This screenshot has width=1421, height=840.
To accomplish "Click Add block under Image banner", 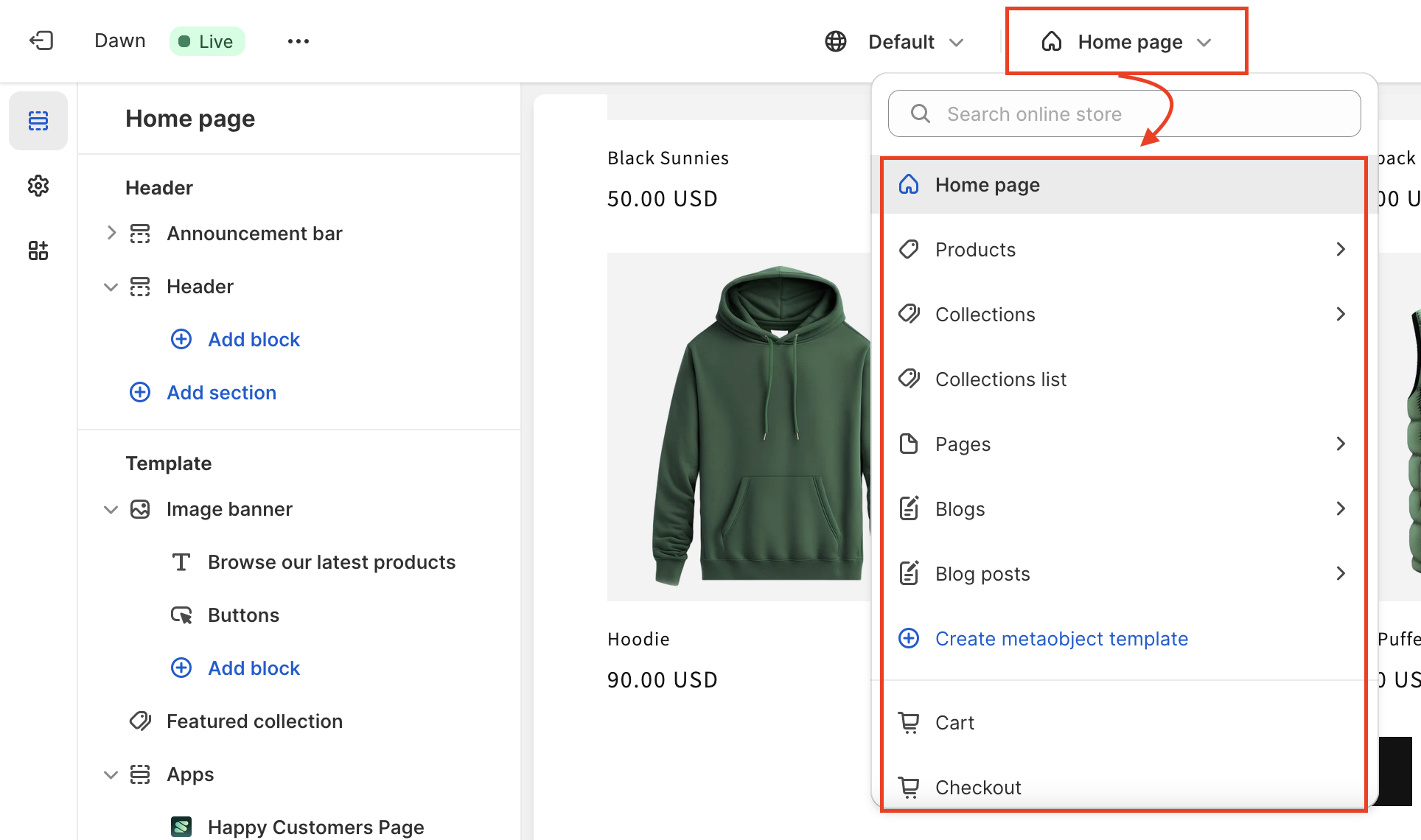I will click(x=254, y=668).
